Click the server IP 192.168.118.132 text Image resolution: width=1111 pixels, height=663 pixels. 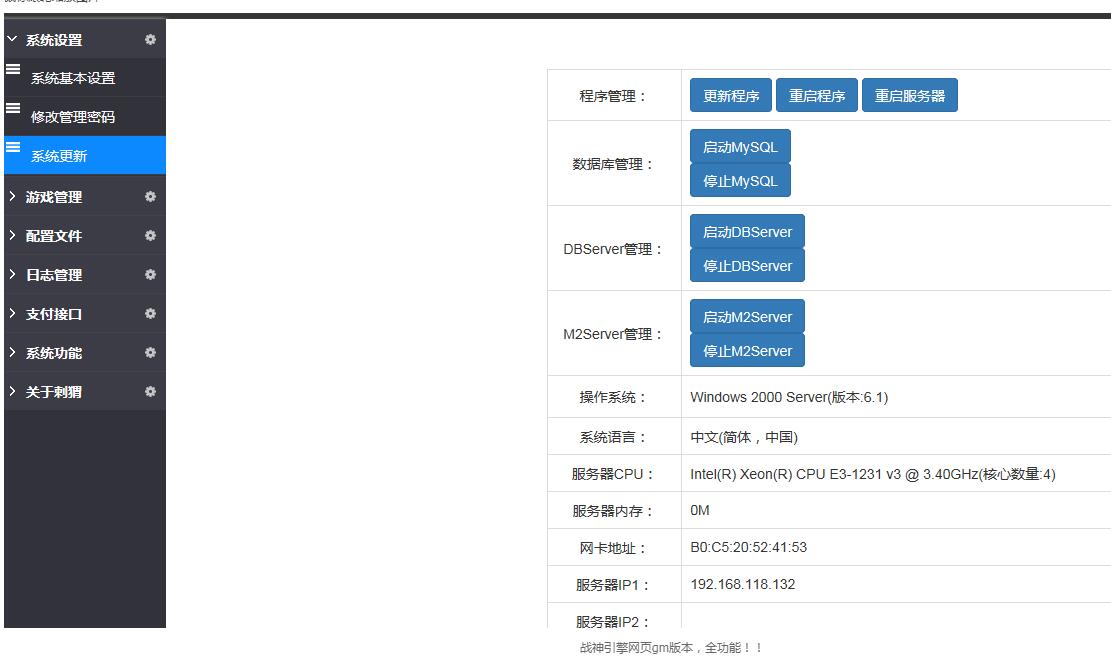pos(743,584)
